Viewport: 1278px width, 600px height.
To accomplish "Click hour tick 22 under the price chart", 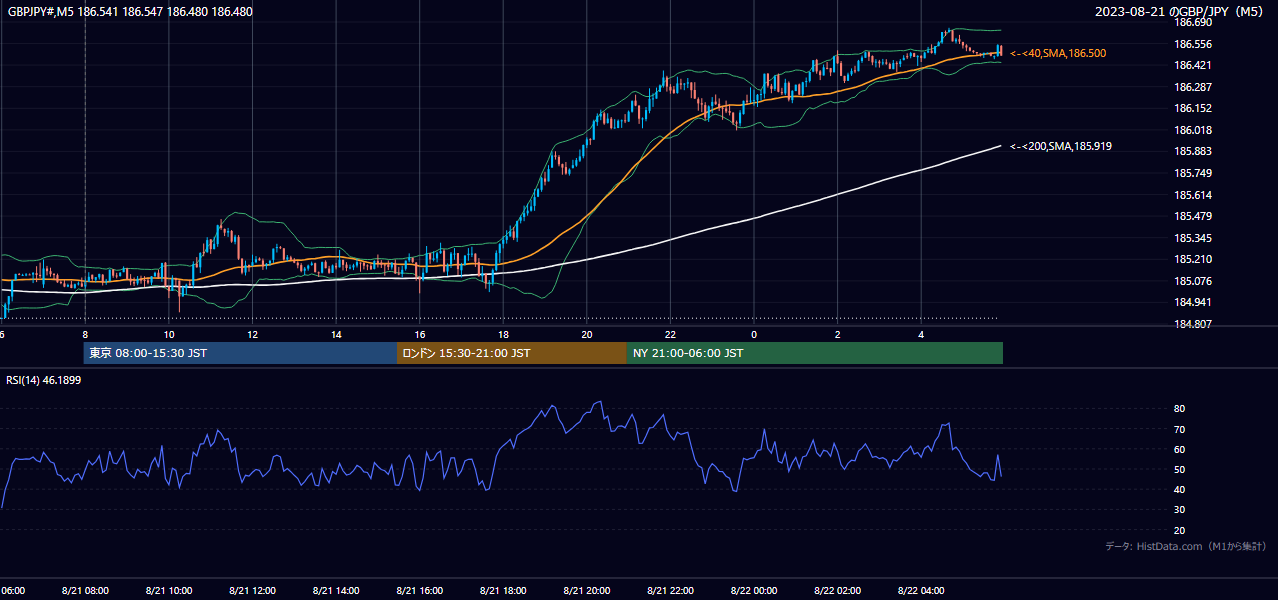I will (671, 335).
